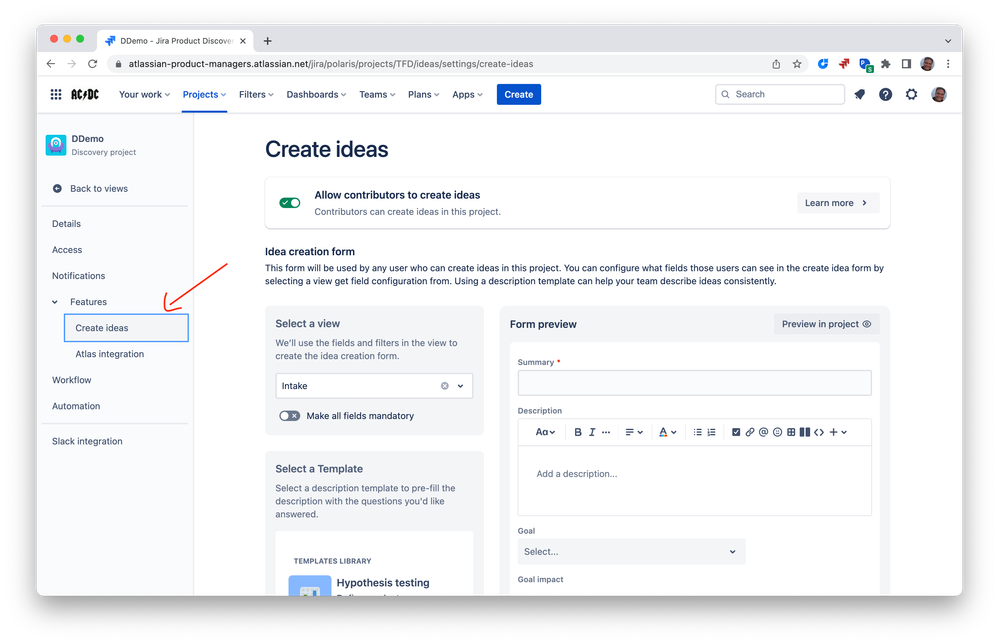Open the Projects menu
The image size is (999, 644).
point(205,94)
